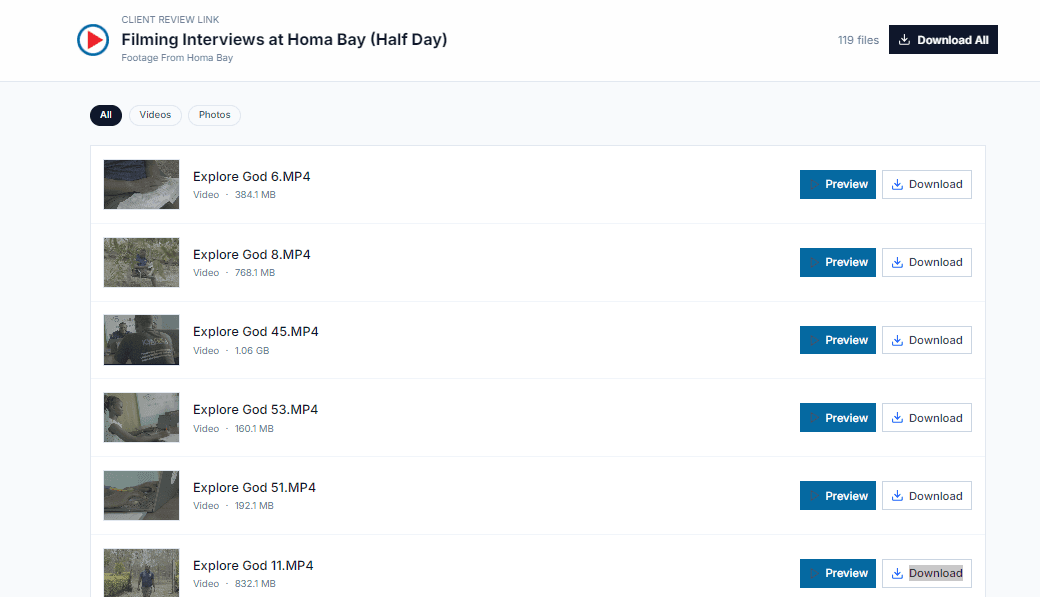This screenshot has height=597, width=1040.
Task: Click the 1.06 GB file size
Action: (252, 351)
